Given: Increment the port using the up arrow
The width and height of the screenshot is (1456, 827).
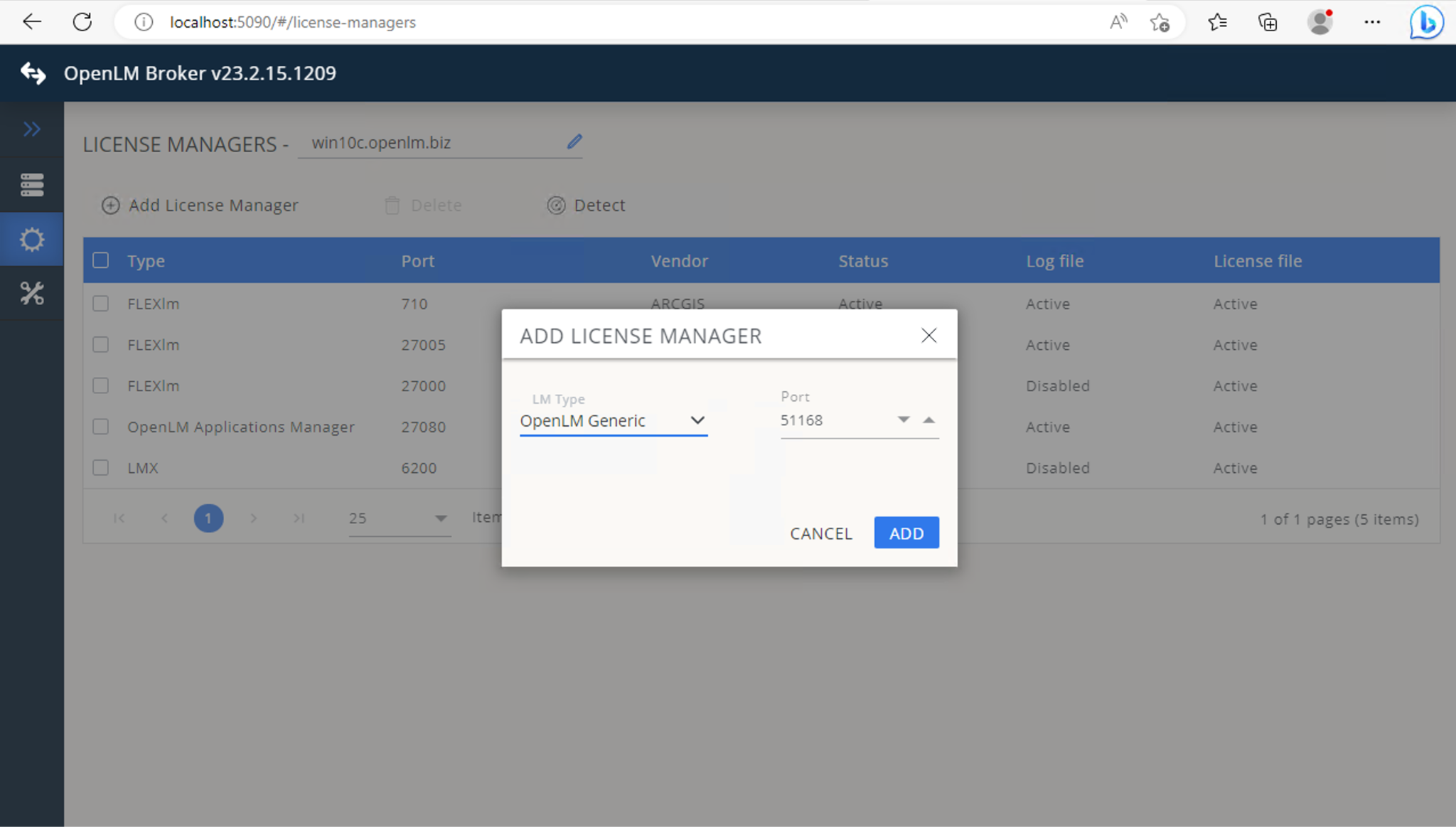Looking at the screenshot, I should tap(929, 420).
